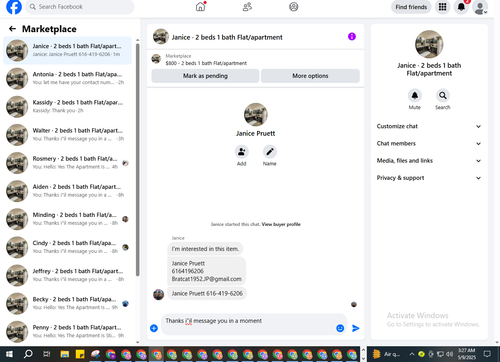The height and width of the screenshot is (362, 500).
Task: Select the Becky conversation
Action: pos(67,304)
